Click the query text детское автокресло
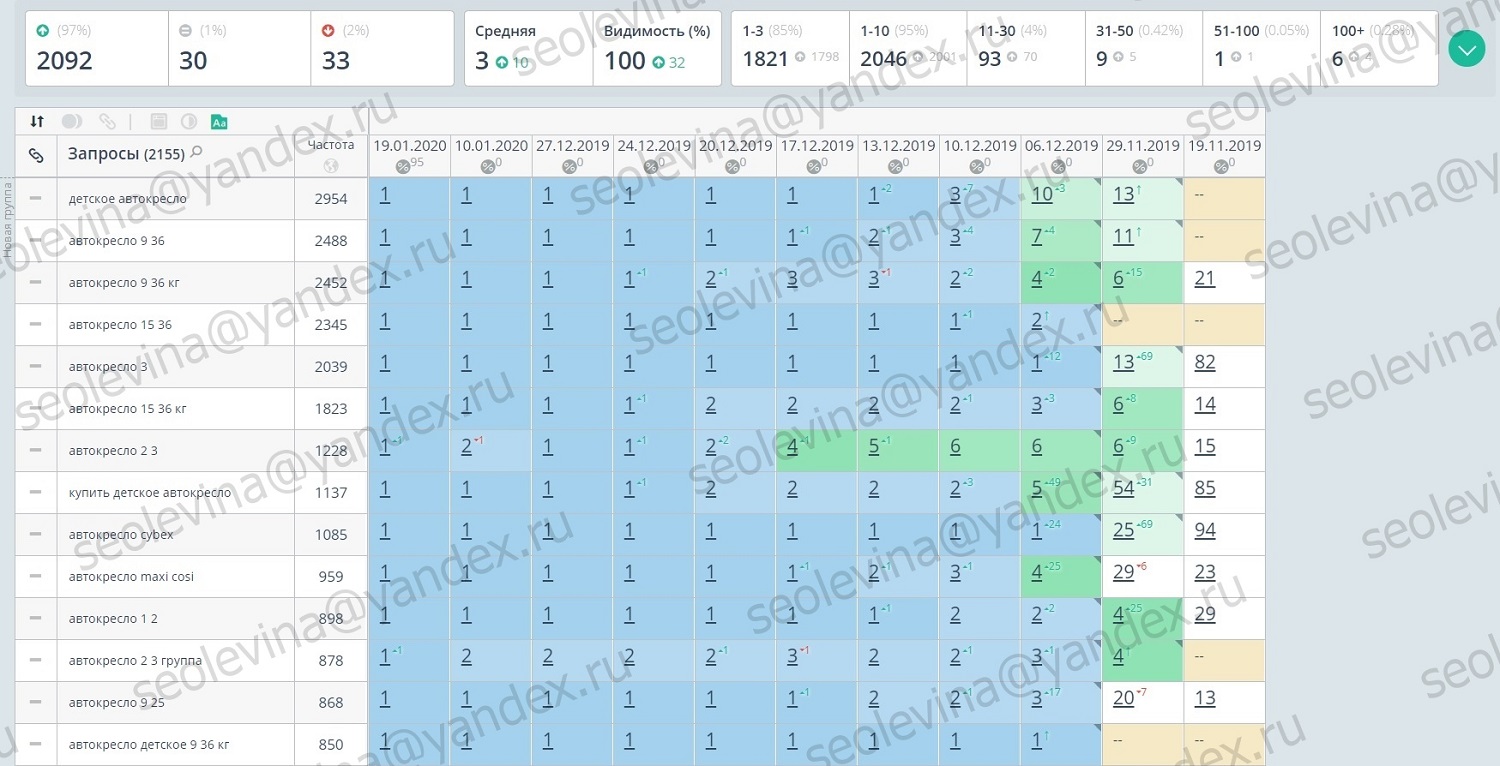The width and height of the screenshot is (1500, 766). point(128,199)
